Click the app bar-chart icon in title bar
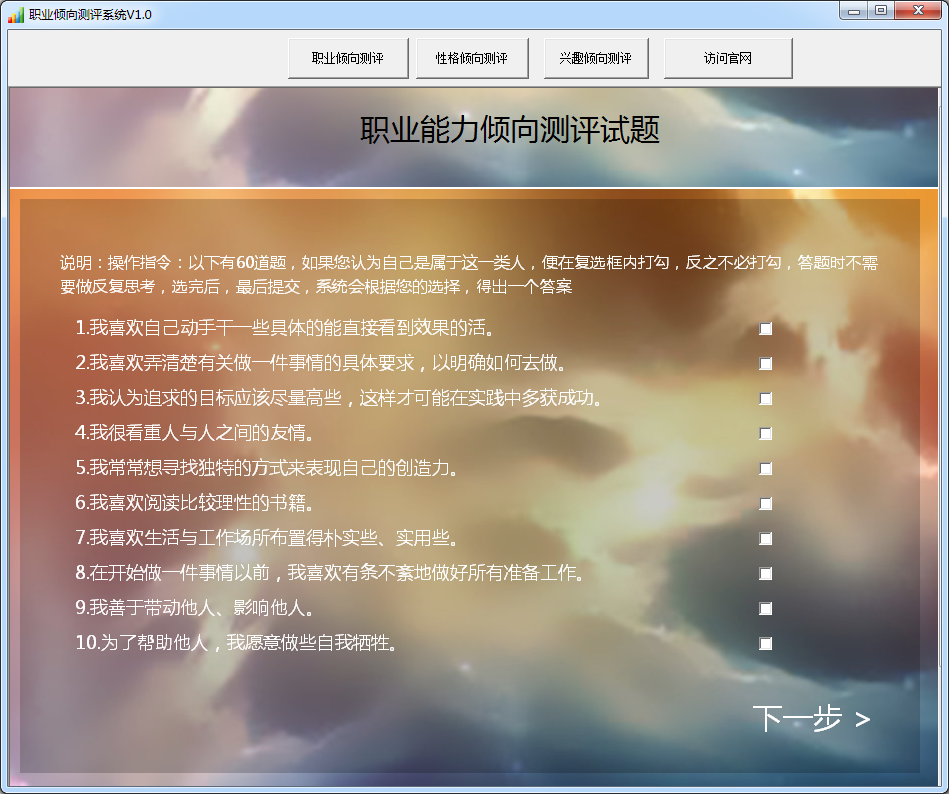This screenshot has height=794, width=949. click(16, 15)
